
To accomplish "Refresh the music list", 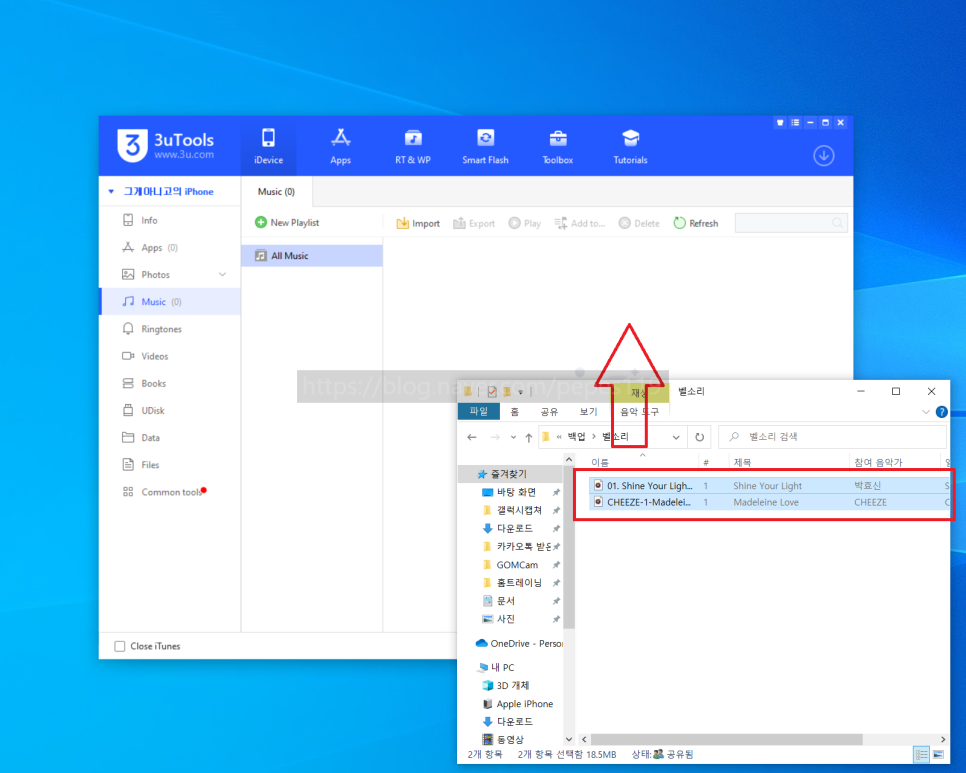I will pos(696,223).
